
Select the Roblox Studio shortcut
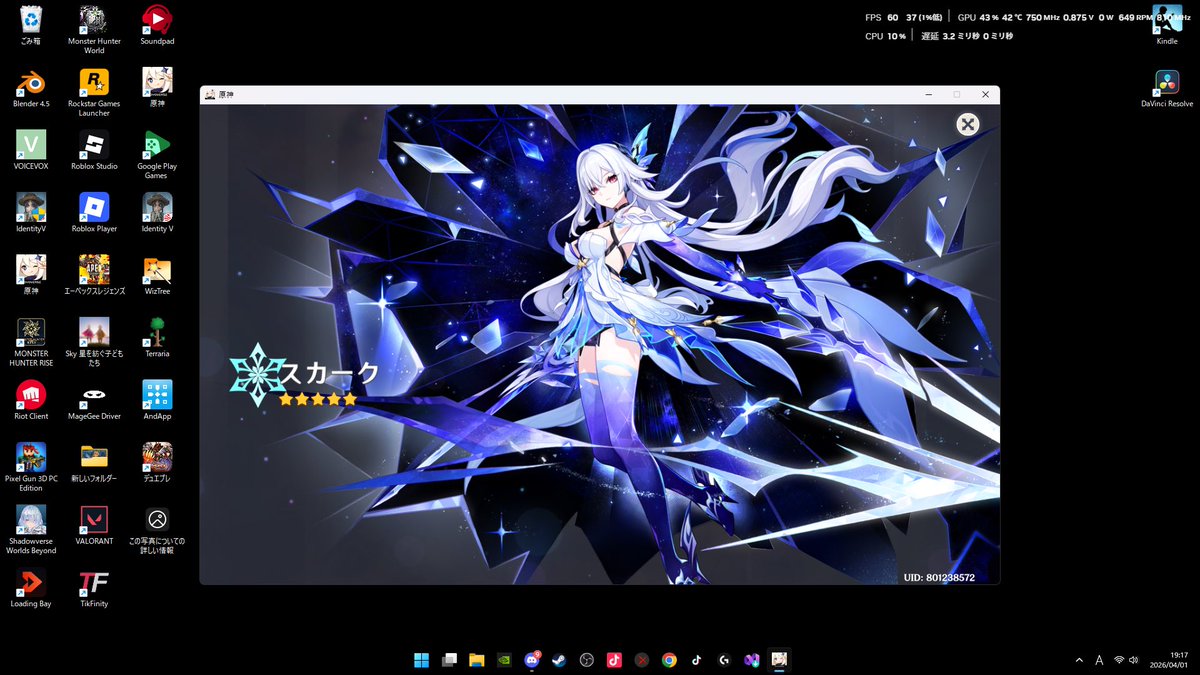pyautogui.click(x=94, y=151)
